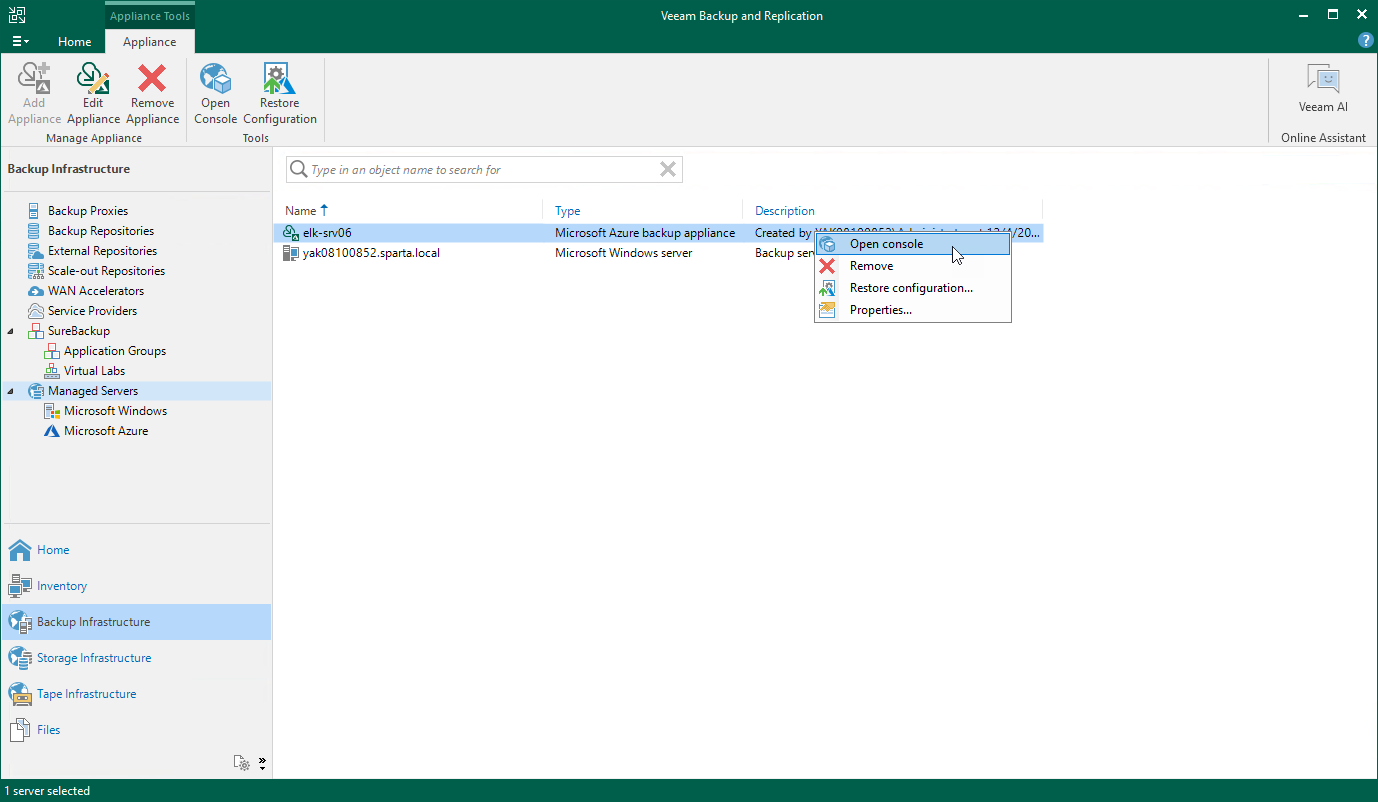Image resolution: width=1378 pixels, height=802 pixels.
Task: Collapse the Managed Servers tree node
Action: pos(11,391)
